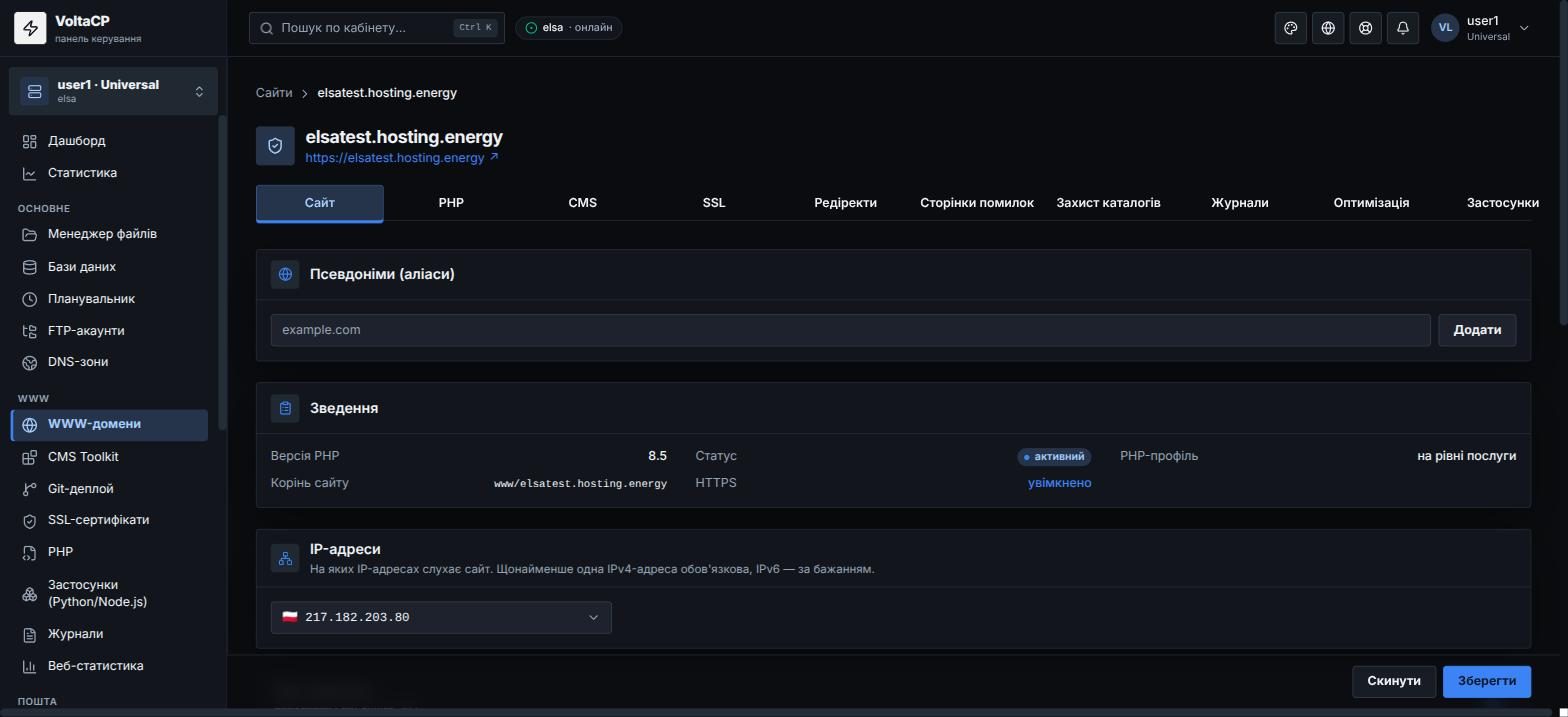The image size is (1568, 717).
Task: Switch to the PHP tab
Action: (x=451, y=203)
